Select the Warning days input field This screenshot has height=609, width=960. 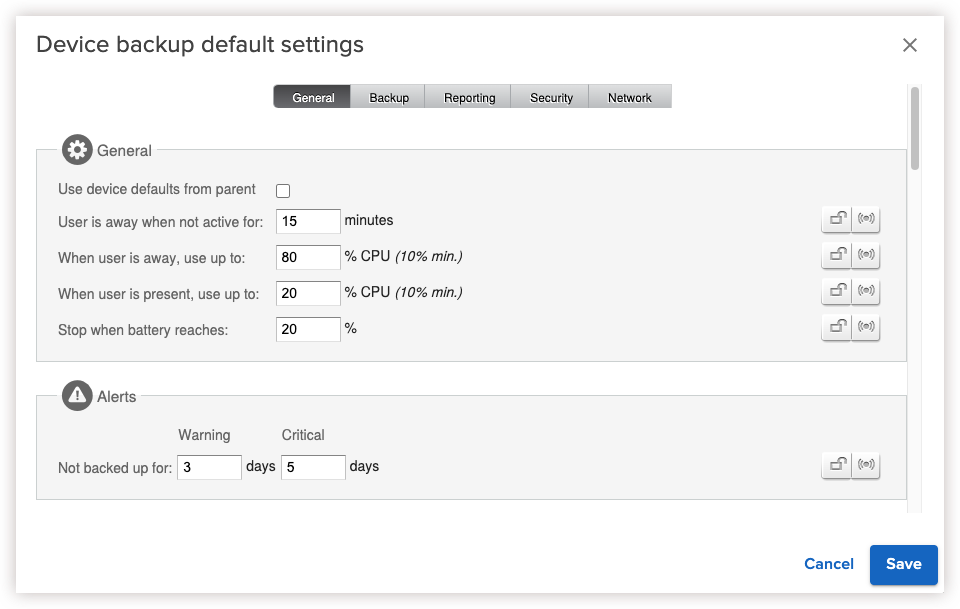click(209, 466)
